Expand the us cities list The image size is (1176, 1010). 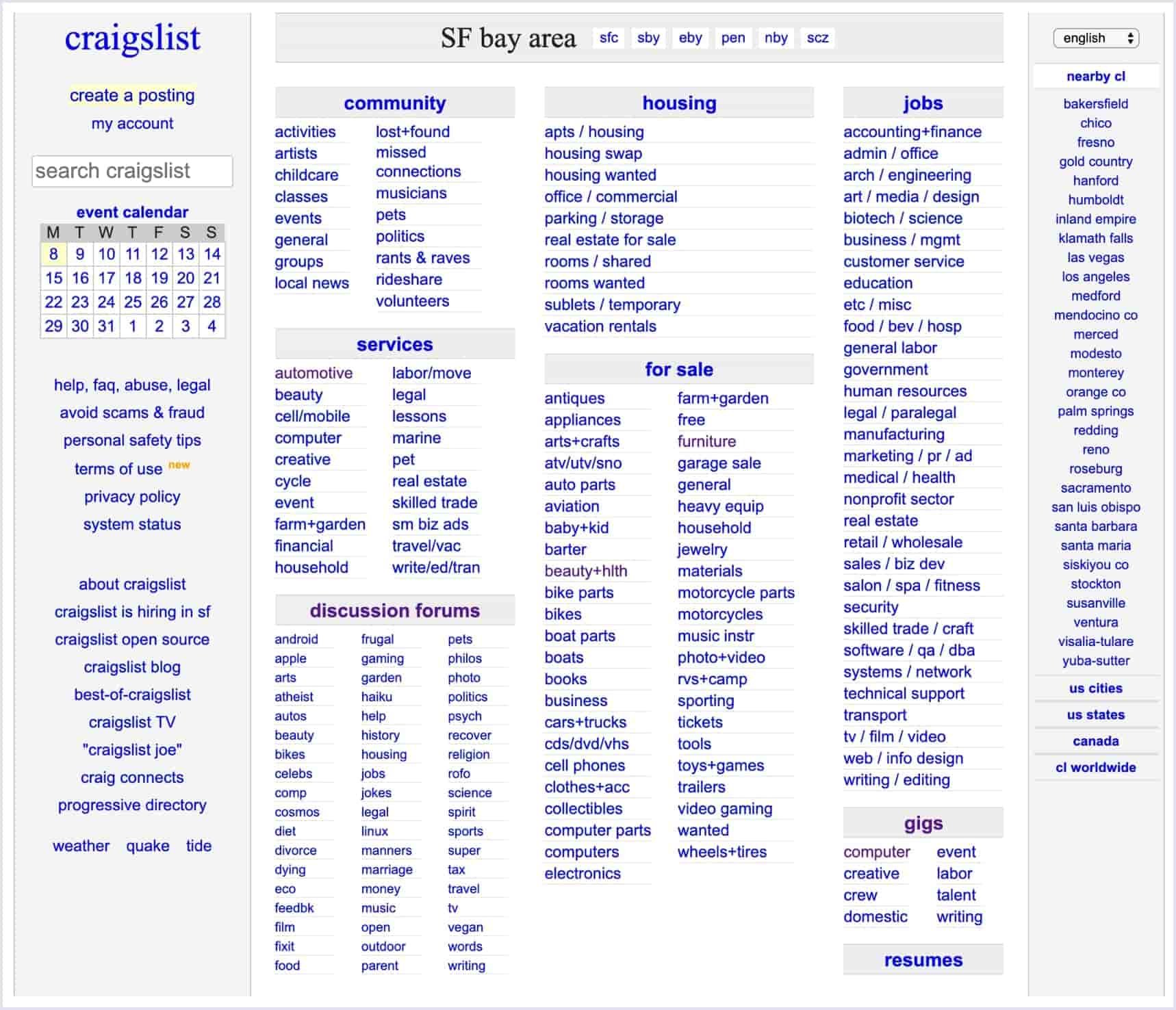pyautogui.click(x=1095, y=688)
